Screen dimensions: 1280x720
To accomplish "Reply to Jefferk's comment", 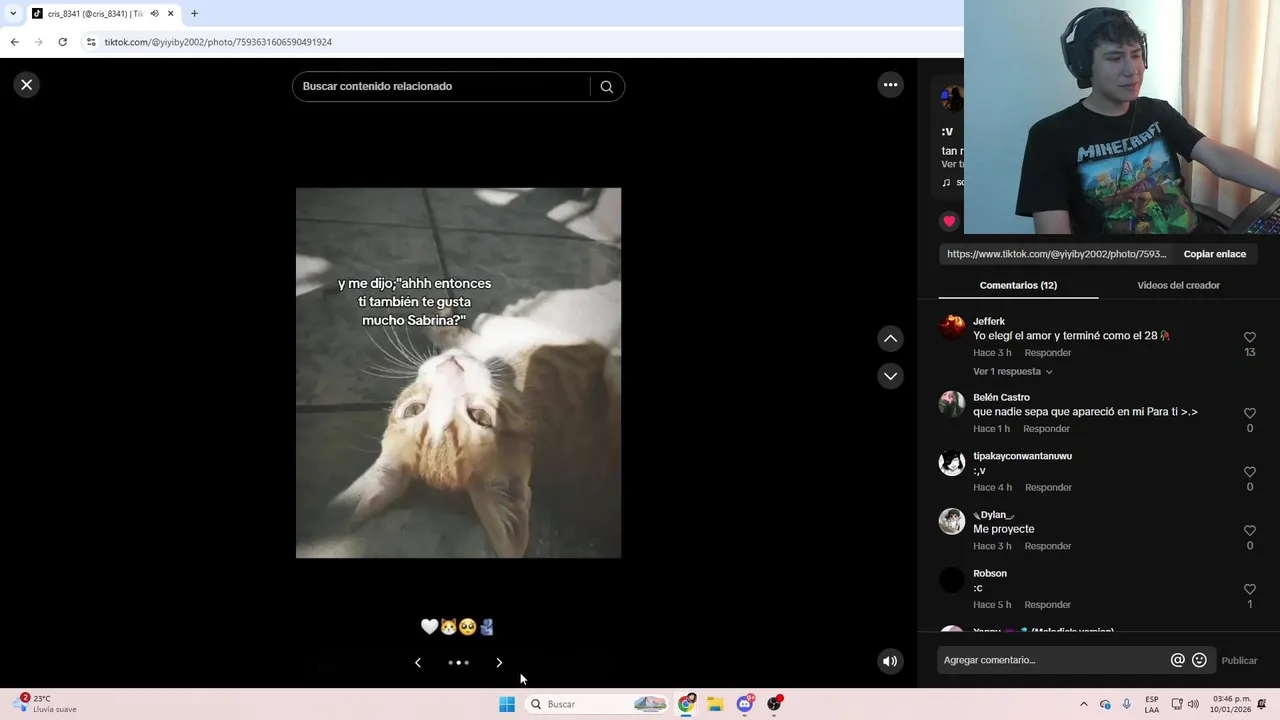I will click(x=1048, y=353).
